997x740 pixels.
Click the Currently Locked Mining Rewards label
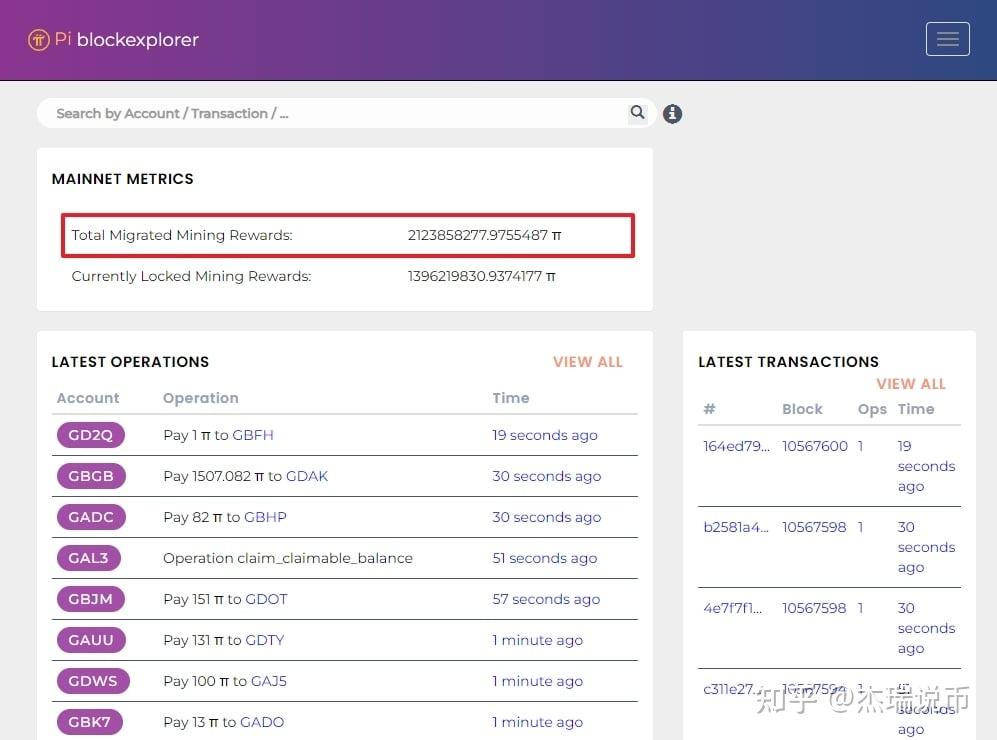click(x=191, y=277)
